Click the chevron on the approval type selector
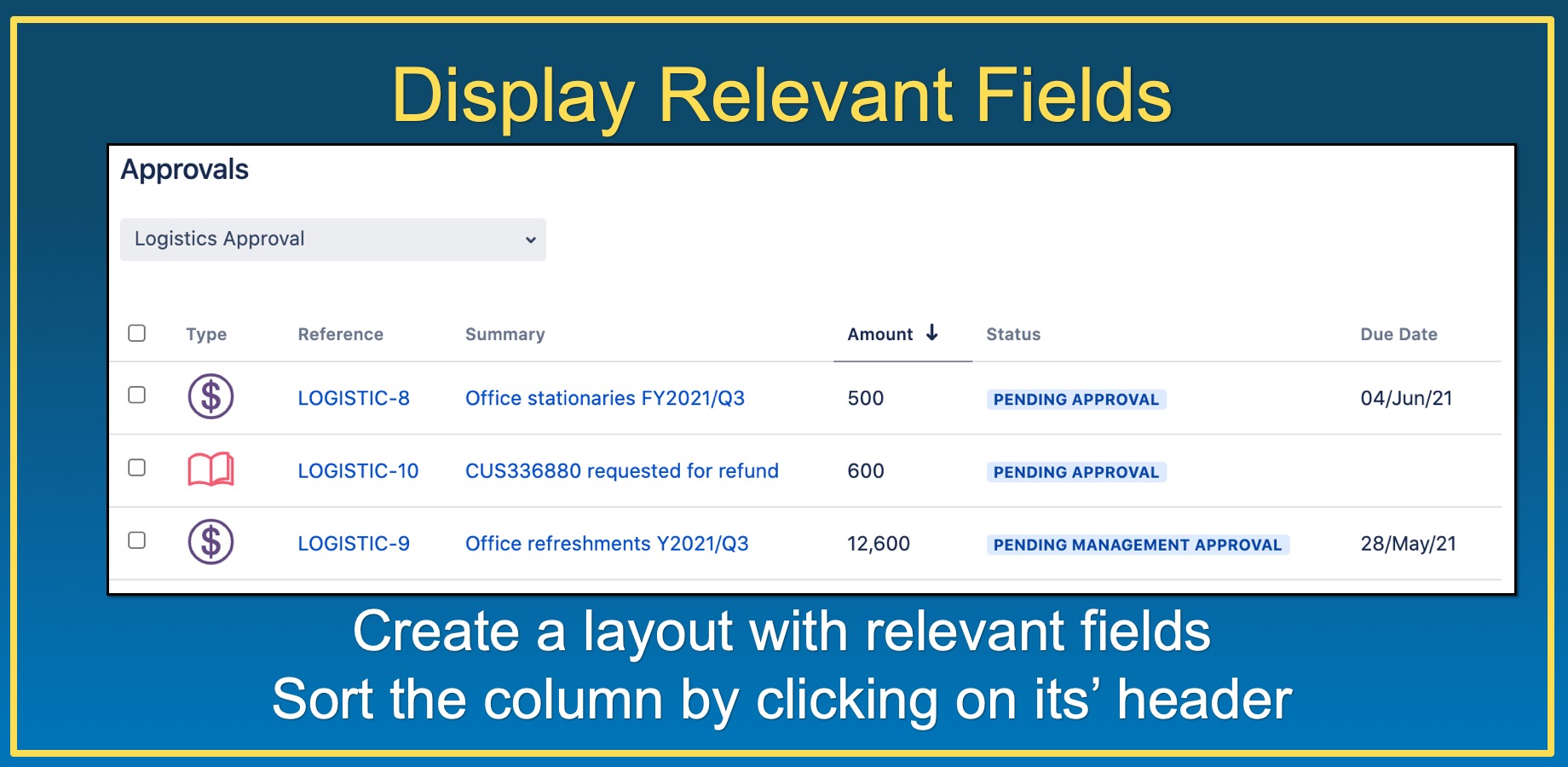This screenshot has height=767, width=1568. [x=528, y=239]
